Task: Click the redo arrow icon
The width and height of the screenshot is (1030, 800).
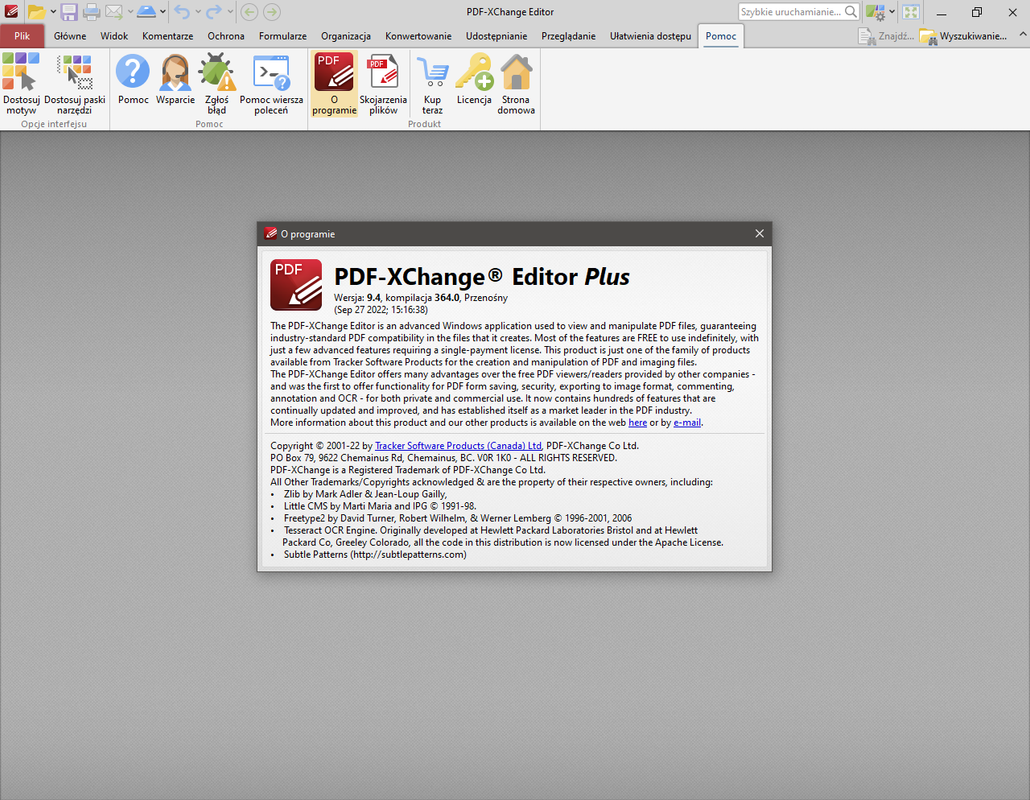Action: coord(213,12)
